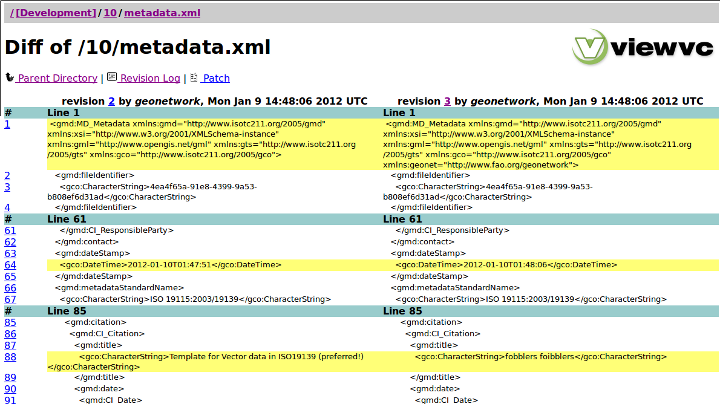Click metadata.xml in breadcrumb path
The image size is (720, 404).
[x=161, y=12]
